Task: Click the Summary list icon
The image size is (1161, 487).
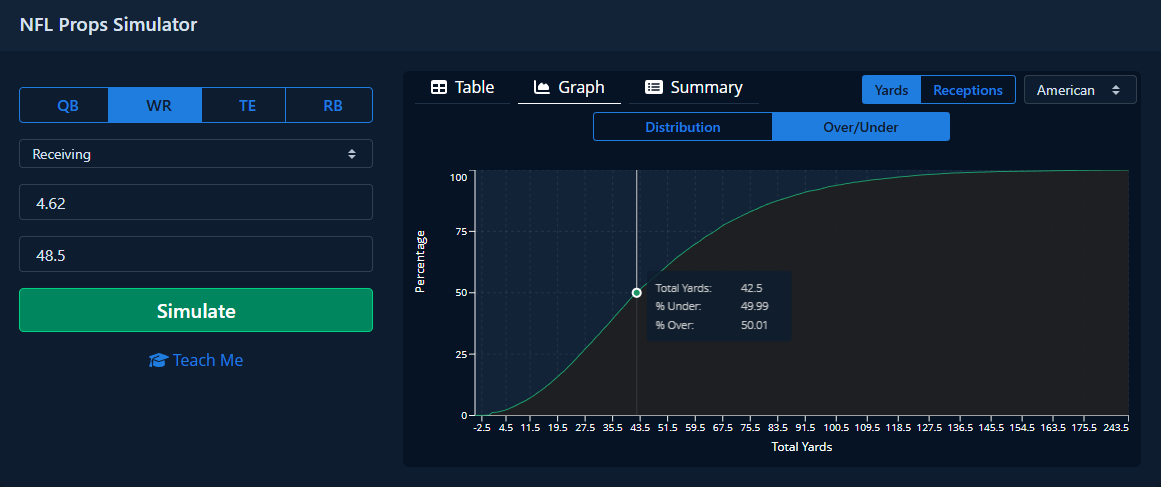Action: coord(654,87)
